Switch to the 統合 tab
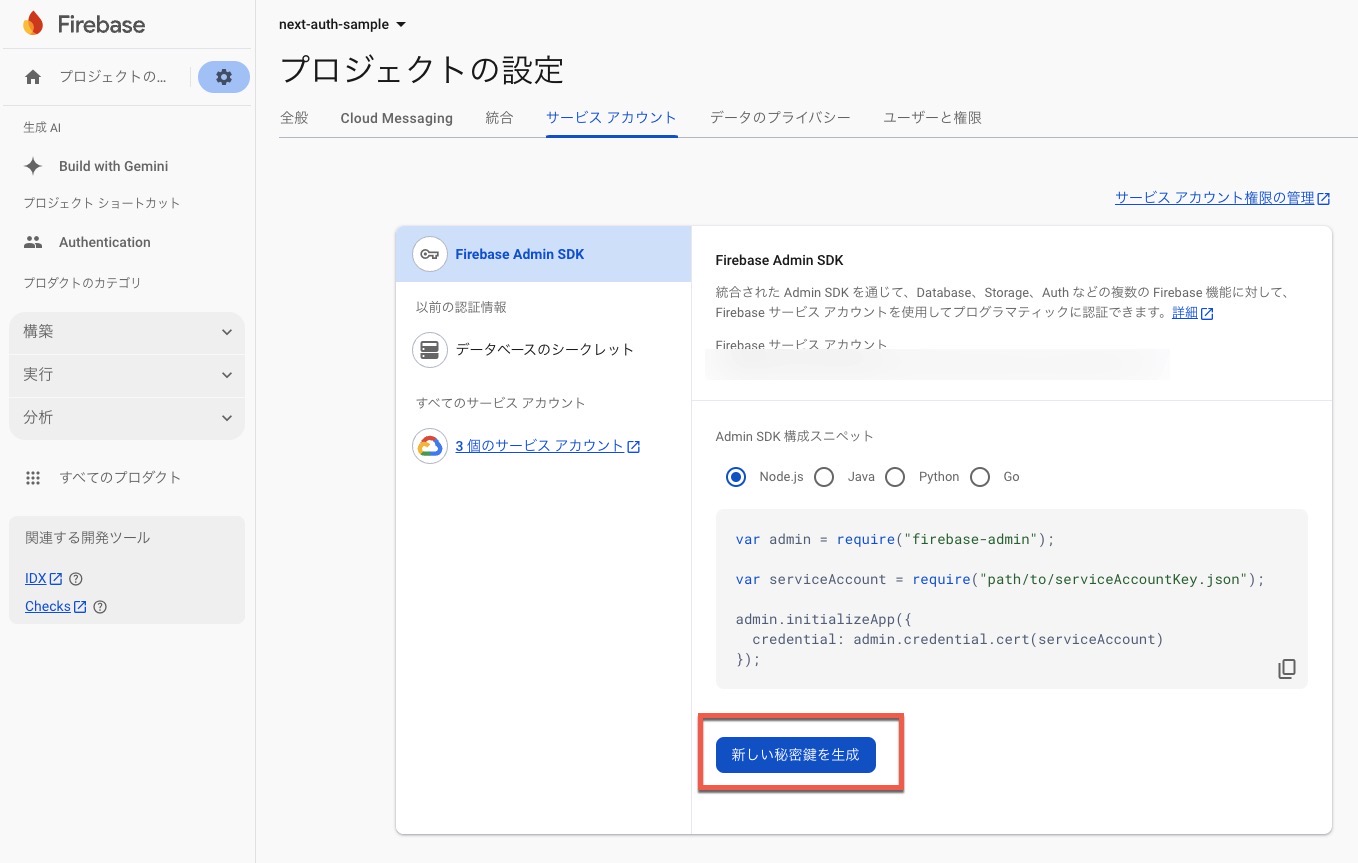This screenshot has width=1358, height=863. pos(499,118)
